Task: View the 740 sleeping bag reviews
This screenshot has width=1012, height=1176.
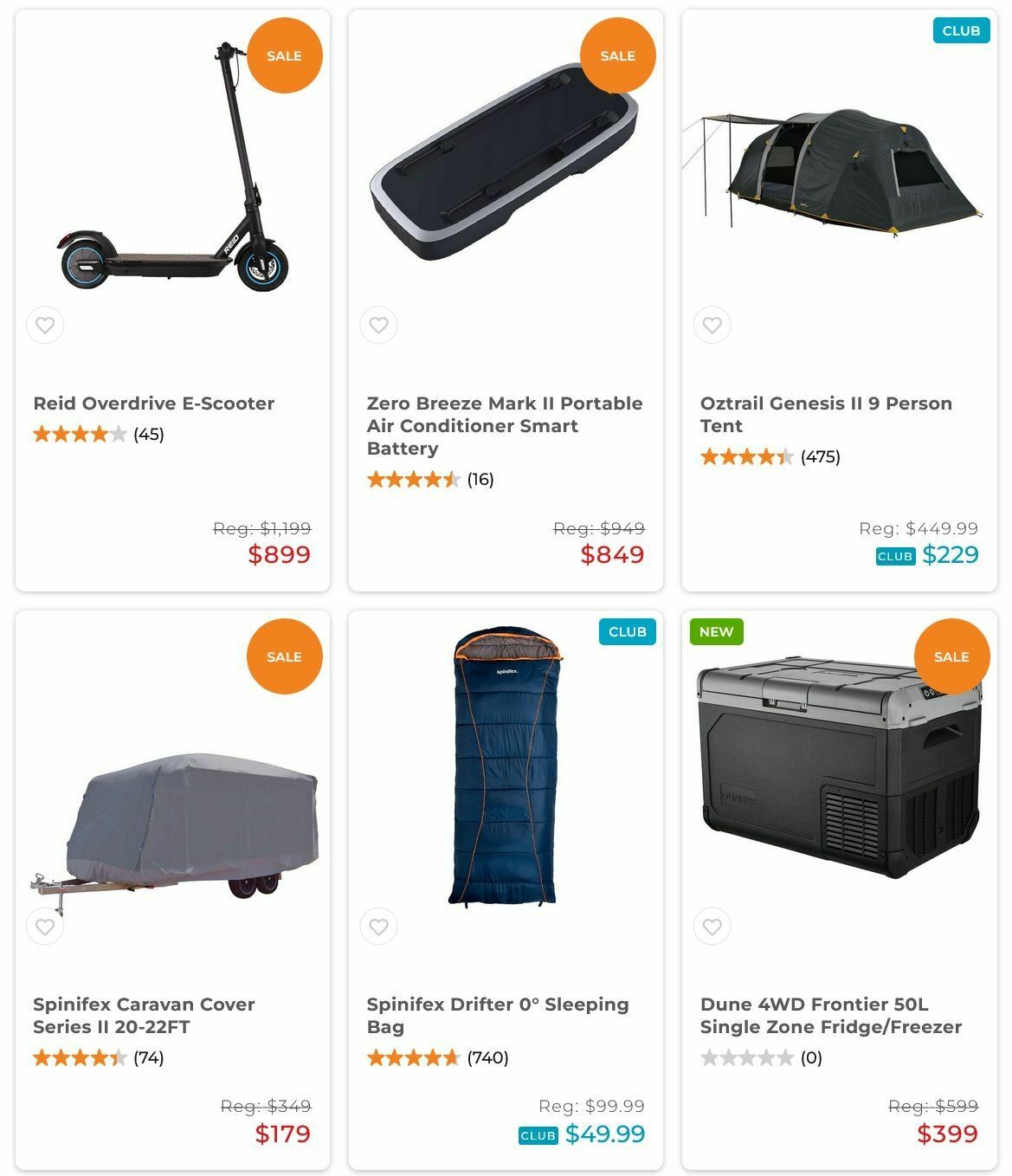Action: click(x=487, y=1057)
